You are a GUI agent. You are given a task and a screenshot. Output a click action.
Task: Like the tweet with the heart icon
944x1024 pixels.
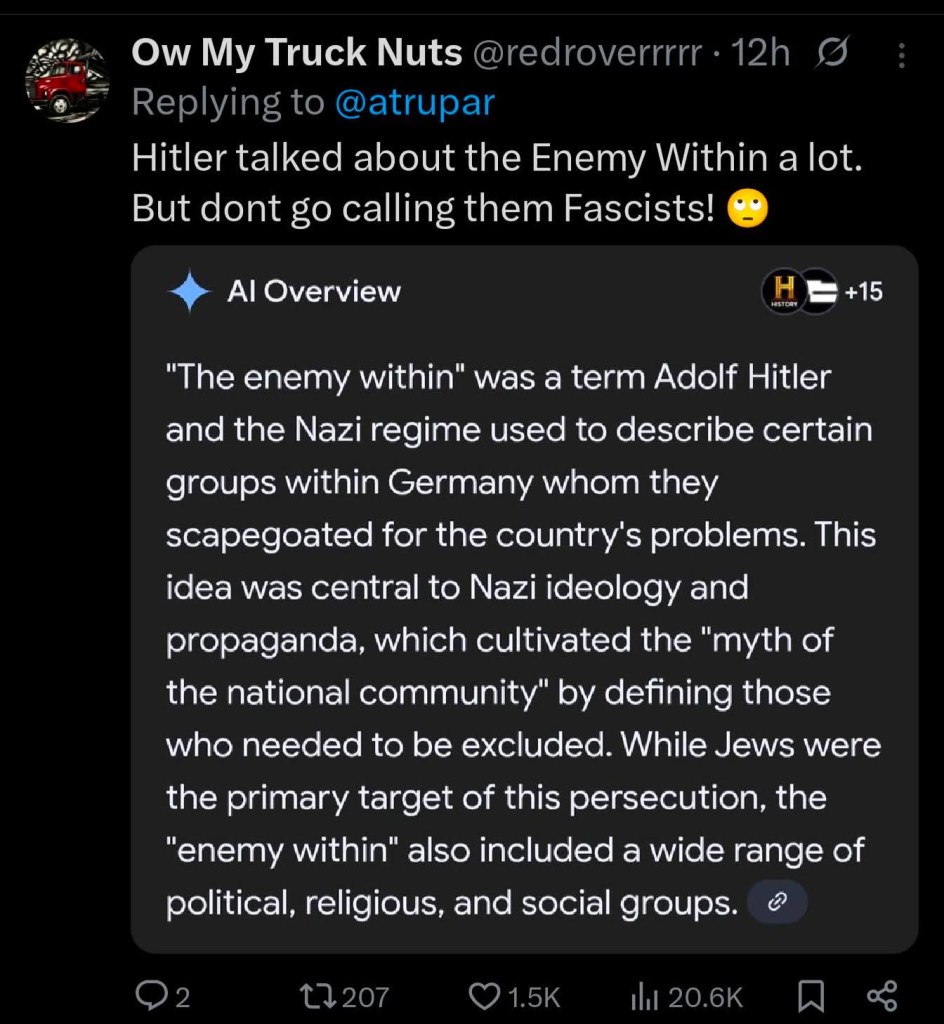tap(485, 995)
